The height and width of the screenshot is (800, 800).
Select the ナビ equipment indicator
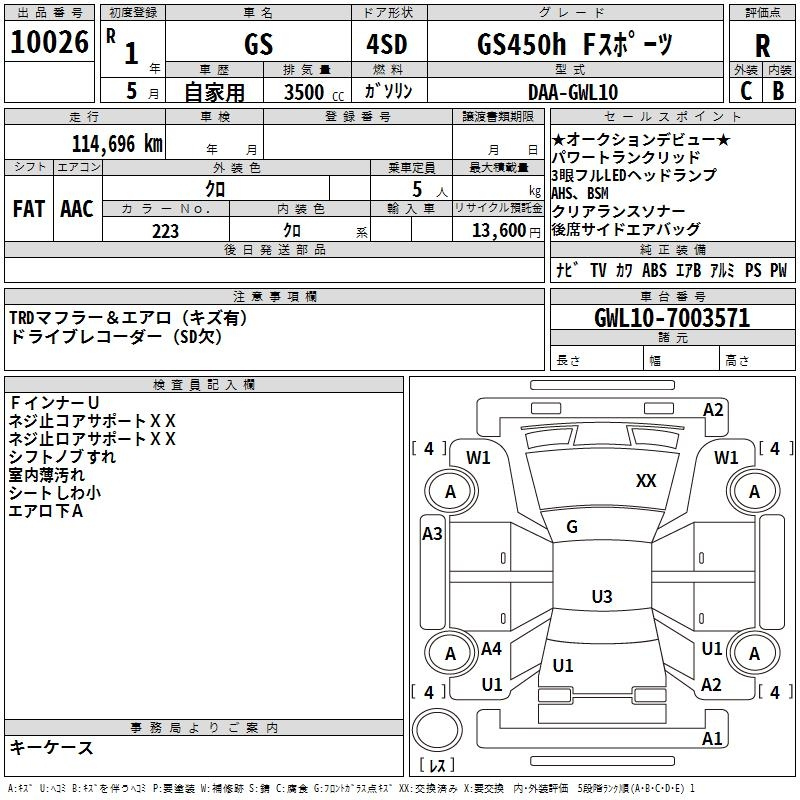coord(565,270)
